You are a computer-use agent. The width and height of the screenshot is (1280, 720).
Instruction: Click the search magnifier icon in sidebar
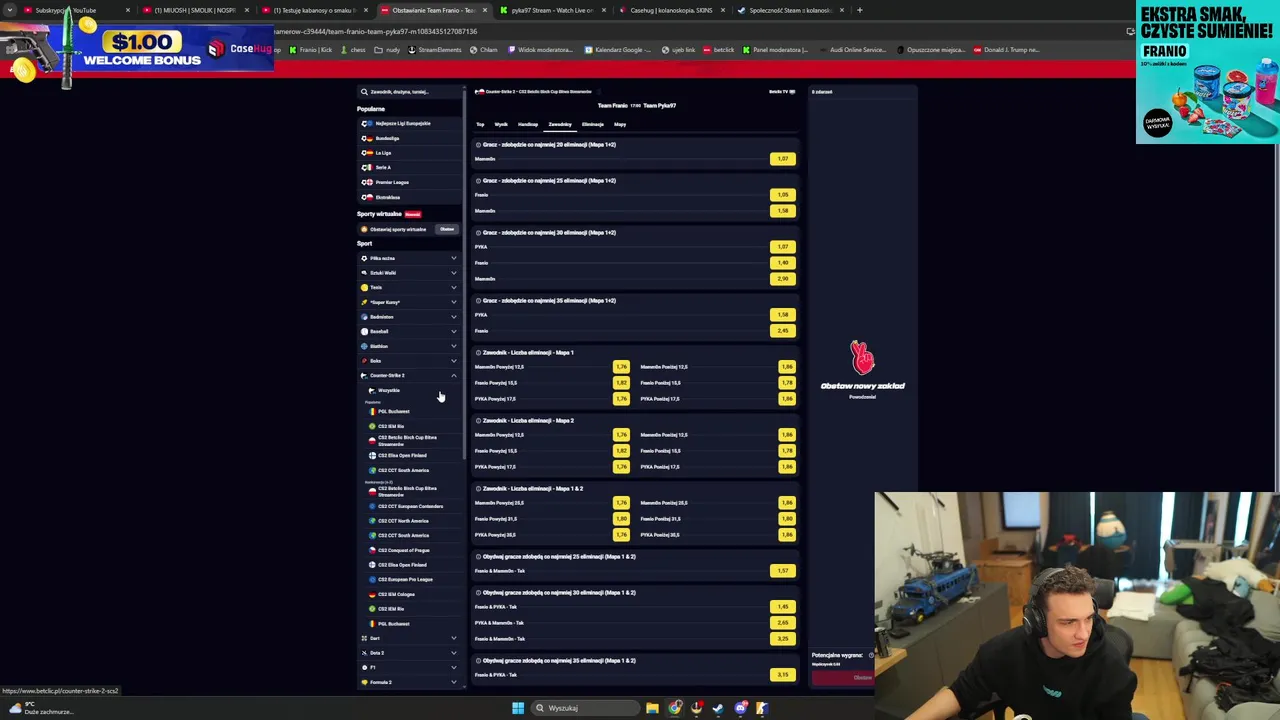[x=364, y=92]
